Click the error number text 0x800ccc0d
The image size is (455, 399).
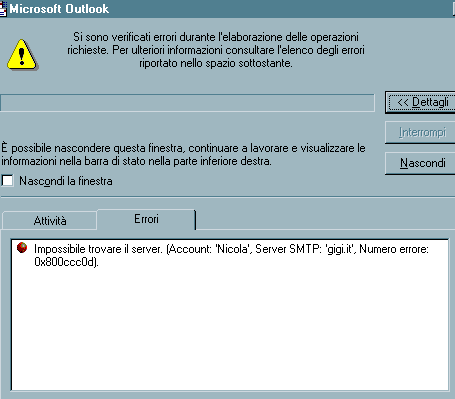tap(65, 262)
